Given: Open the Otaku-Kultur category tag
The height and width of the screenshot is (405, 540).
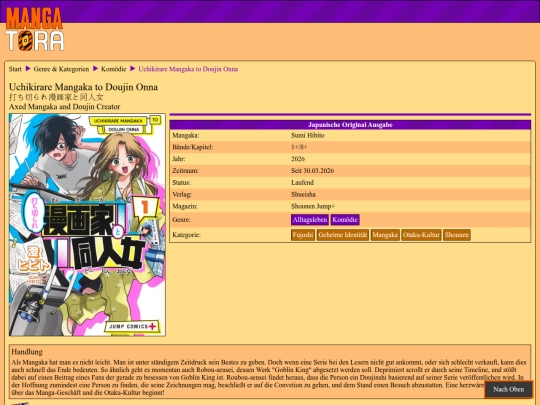Looking at the screenshot, I should point(421,235).
